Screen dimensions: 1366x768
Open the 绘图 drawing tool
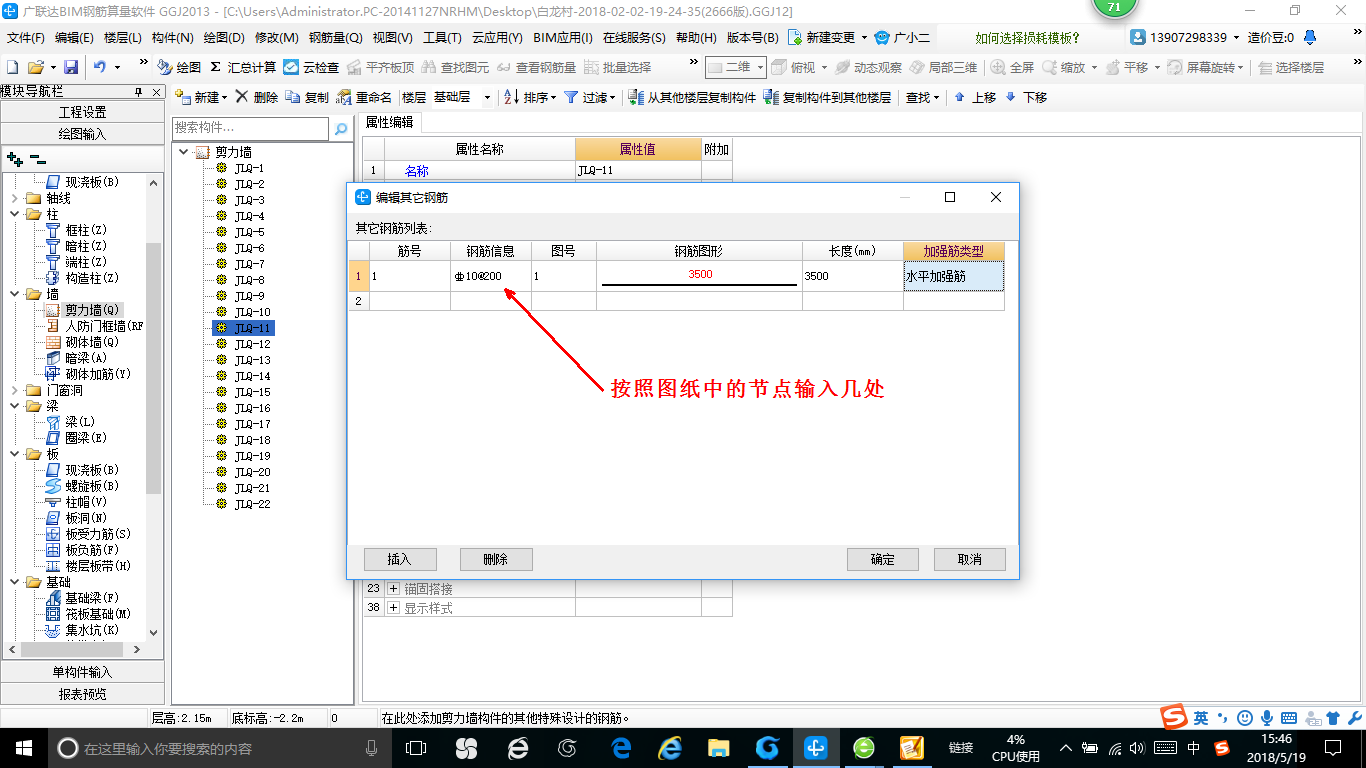point(179,67)
